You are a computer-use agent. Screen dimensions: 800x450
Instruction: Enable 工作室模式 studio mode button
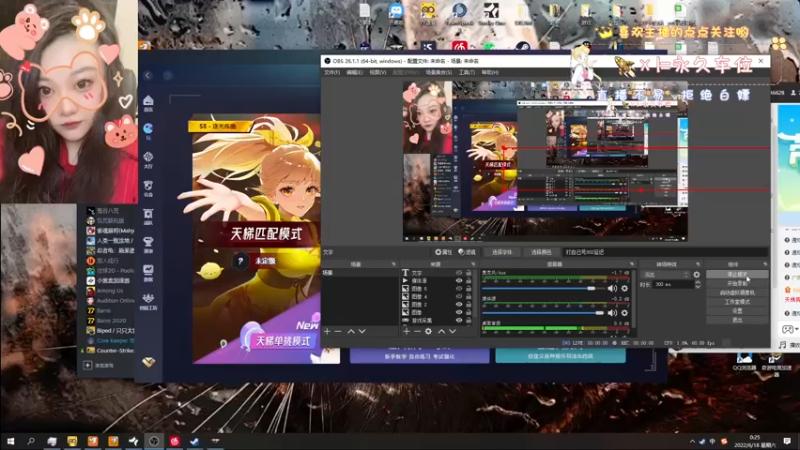(737, 302)
